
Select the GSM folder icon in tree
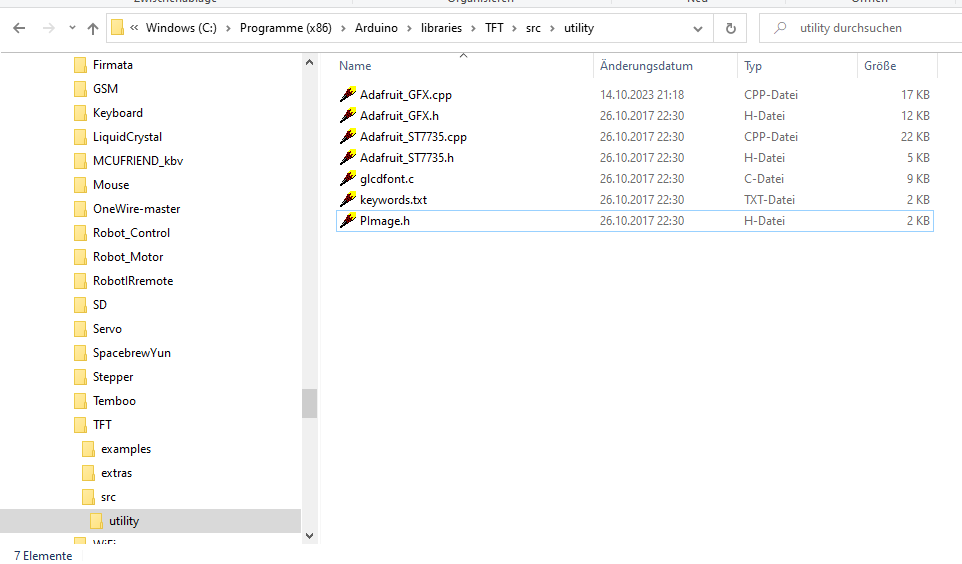tap(80, 89)
